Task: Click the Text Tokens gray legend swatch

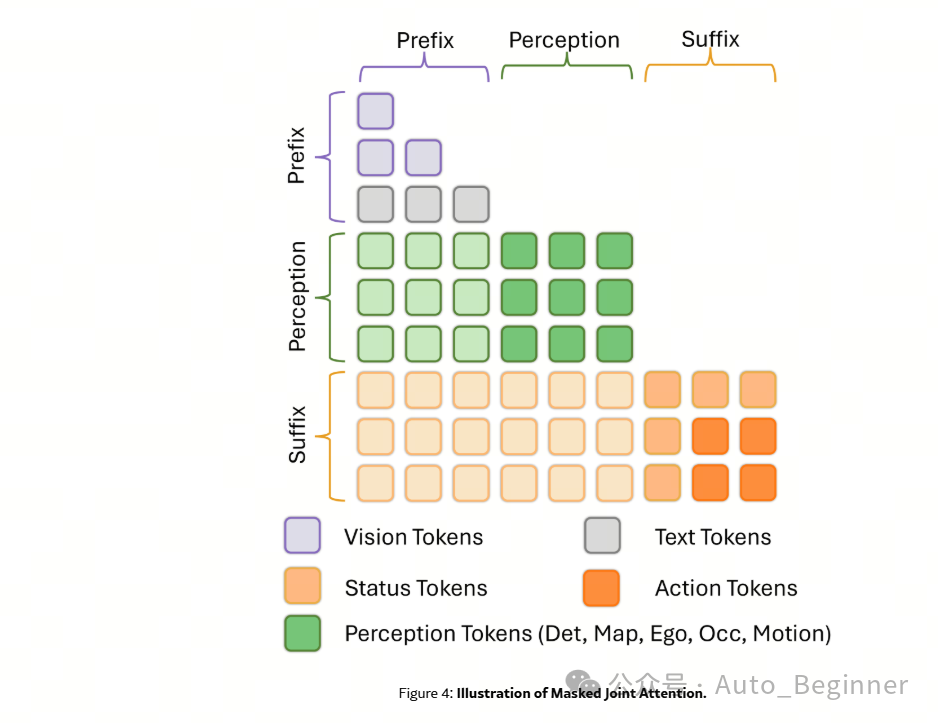Action: coord(602,535)
